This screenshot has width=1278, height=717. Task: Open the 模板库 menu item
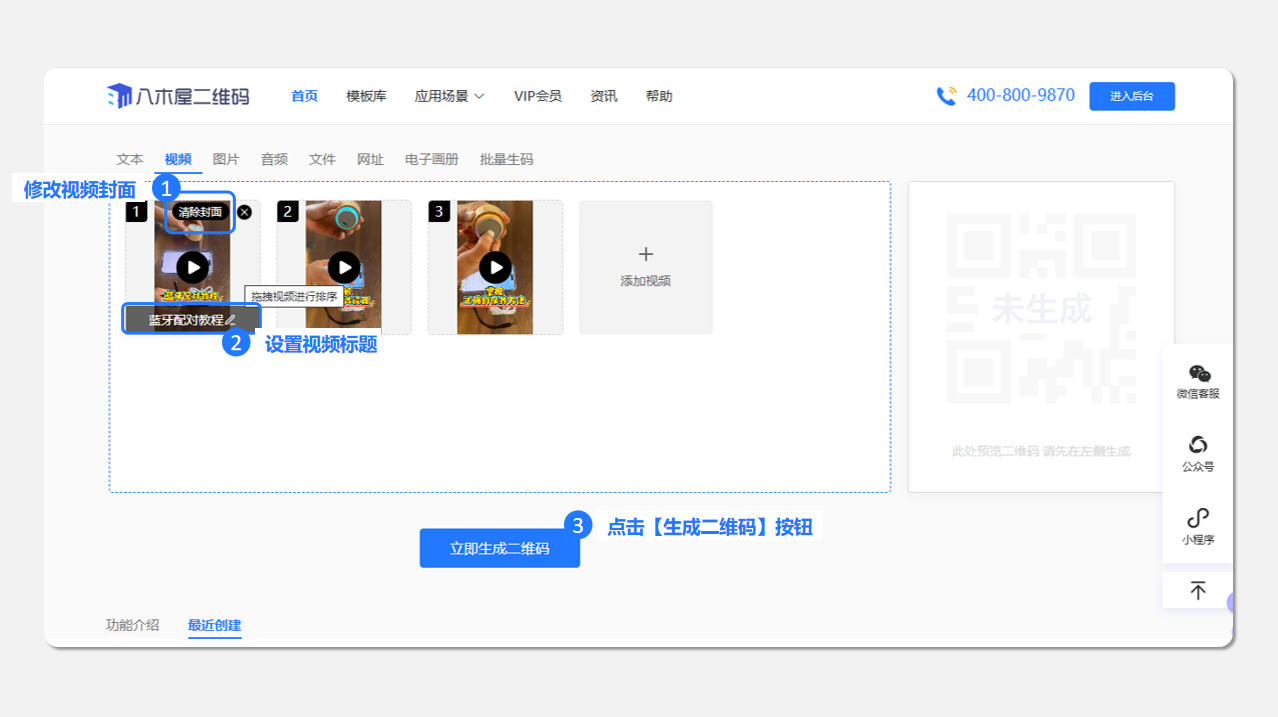point(366,96)
